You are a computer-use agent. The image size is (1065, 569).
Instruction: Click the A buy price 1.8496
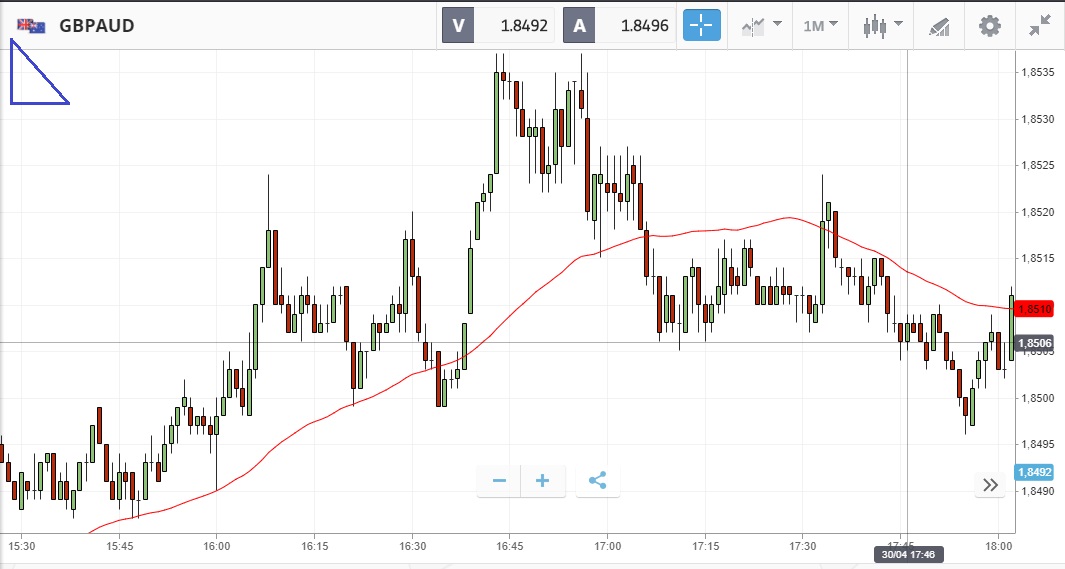point(620,26)
